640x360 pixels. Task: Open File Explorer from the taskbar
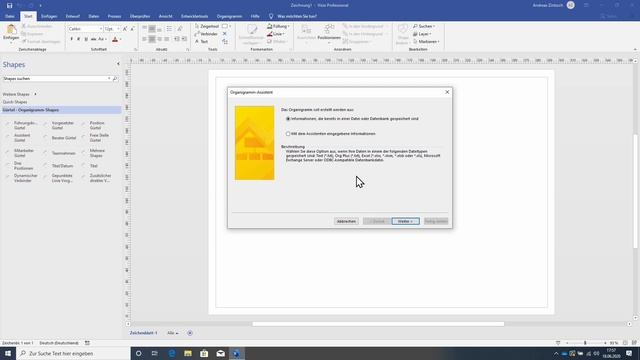[x=188, y=353]
